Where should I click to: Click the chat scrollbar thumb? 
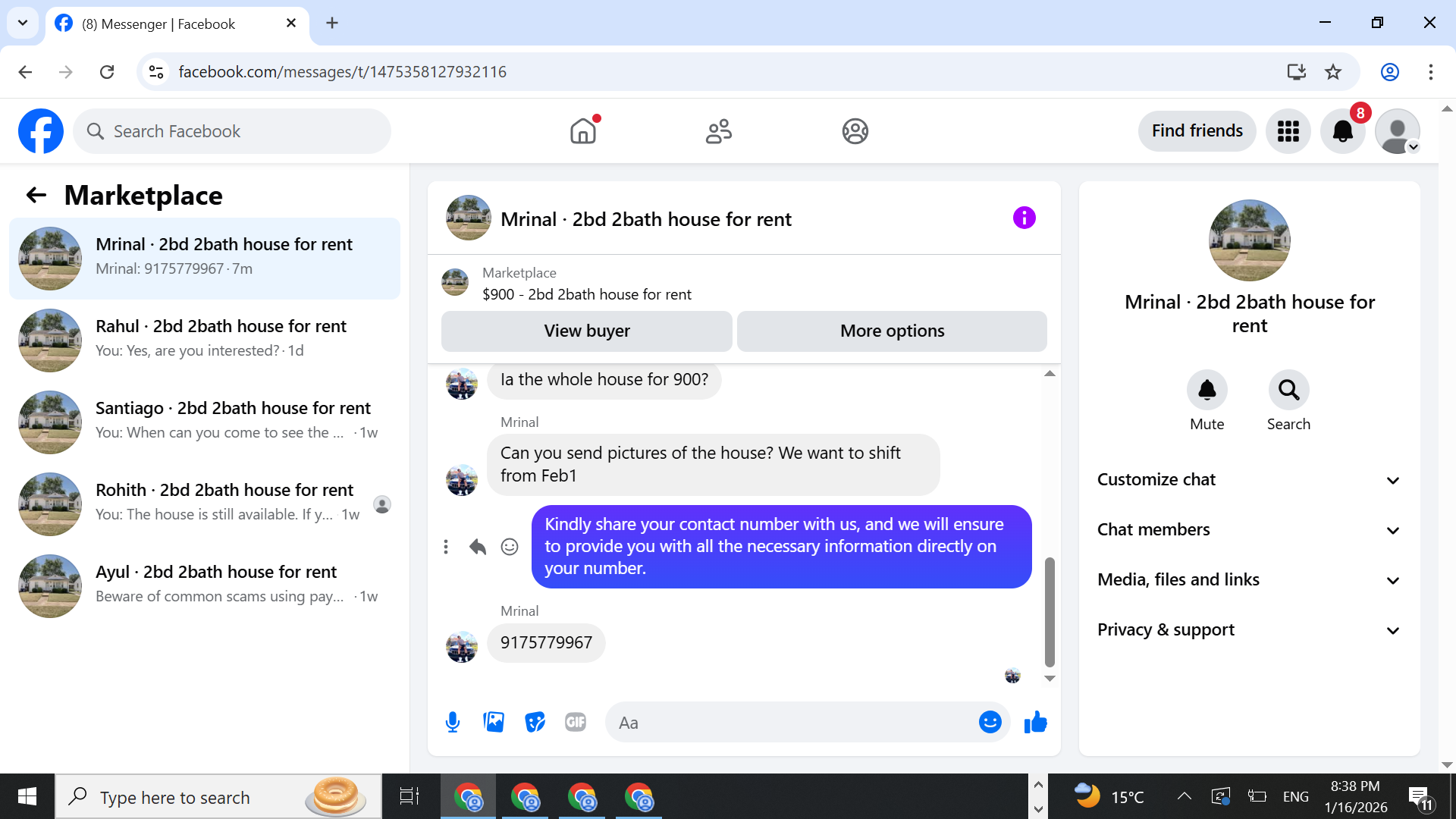tap(1050, 611)
